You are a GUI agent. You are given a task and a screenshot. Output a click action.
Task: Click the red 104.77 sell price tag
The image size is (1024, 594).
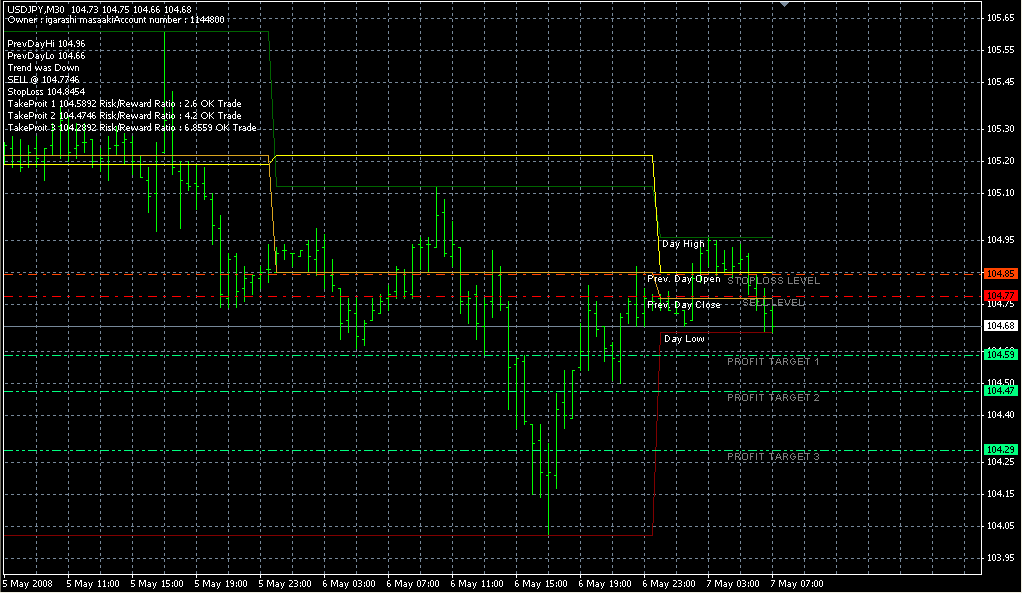[x=1000, y=296]
